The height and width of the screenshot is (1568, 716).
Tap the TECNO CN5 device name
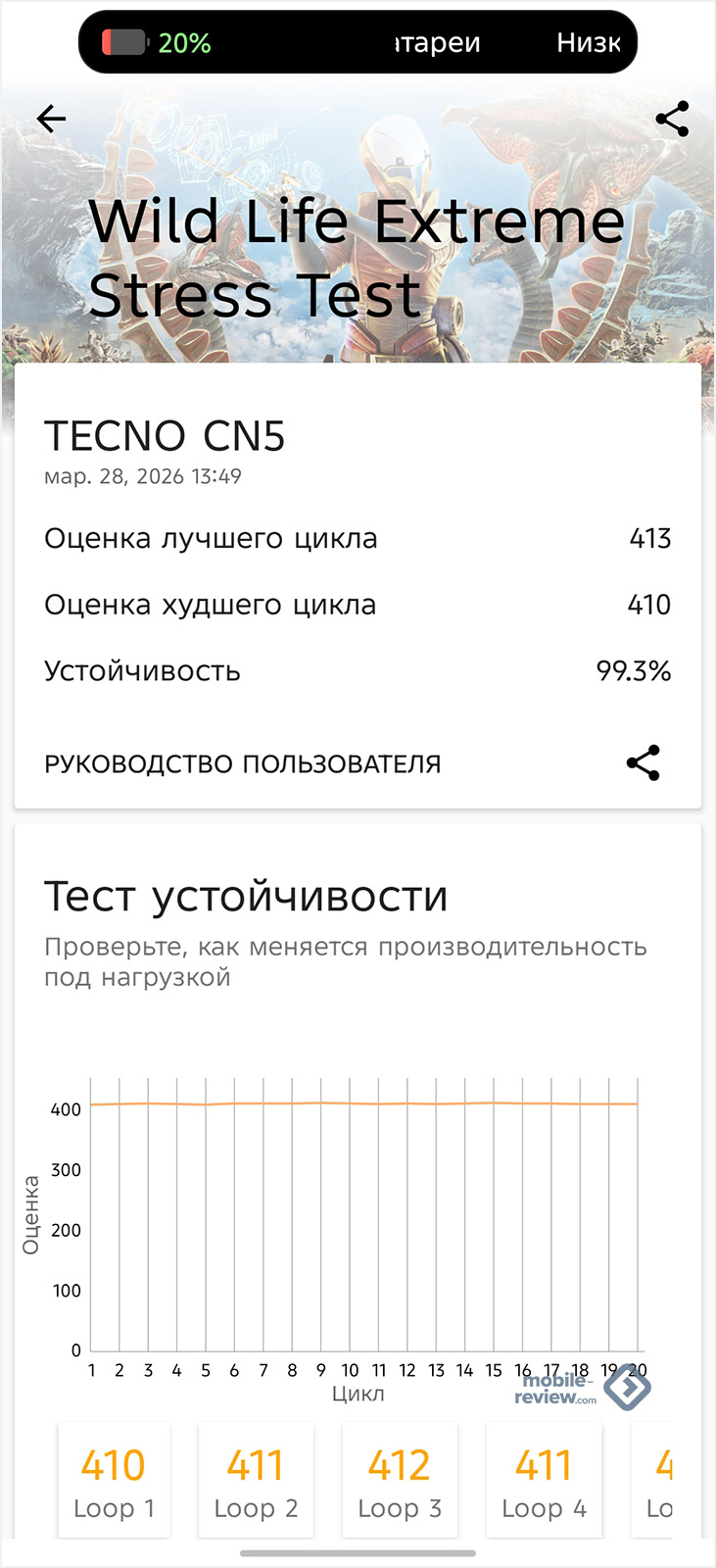[165, 436]
